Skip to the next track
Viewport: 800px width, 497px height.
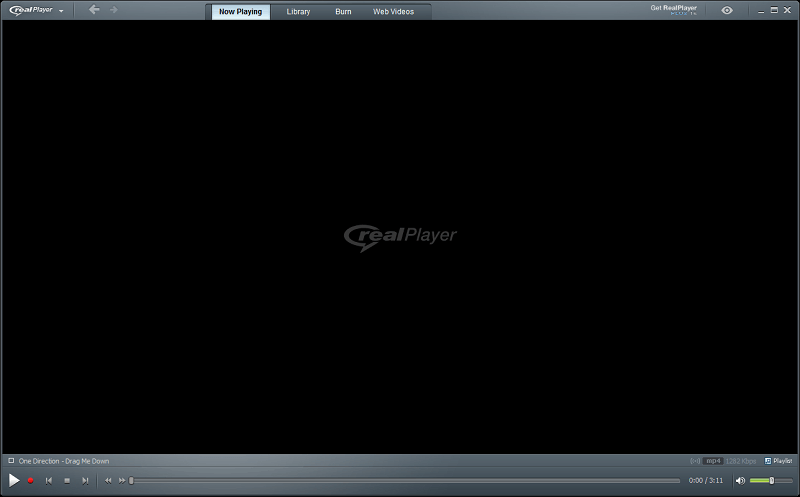pos(85,481)
